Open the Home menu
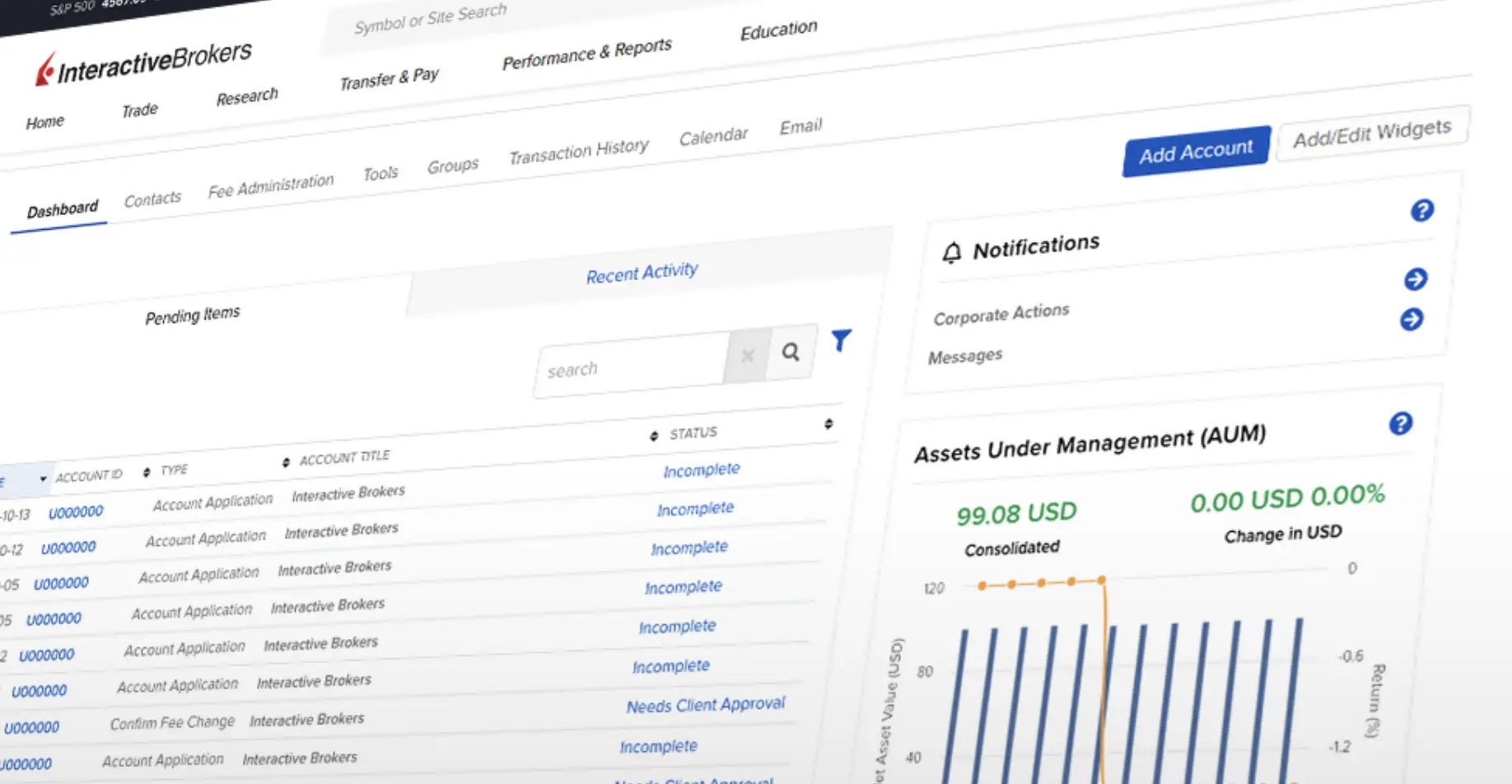1512x784 pixels. point(44,122)
